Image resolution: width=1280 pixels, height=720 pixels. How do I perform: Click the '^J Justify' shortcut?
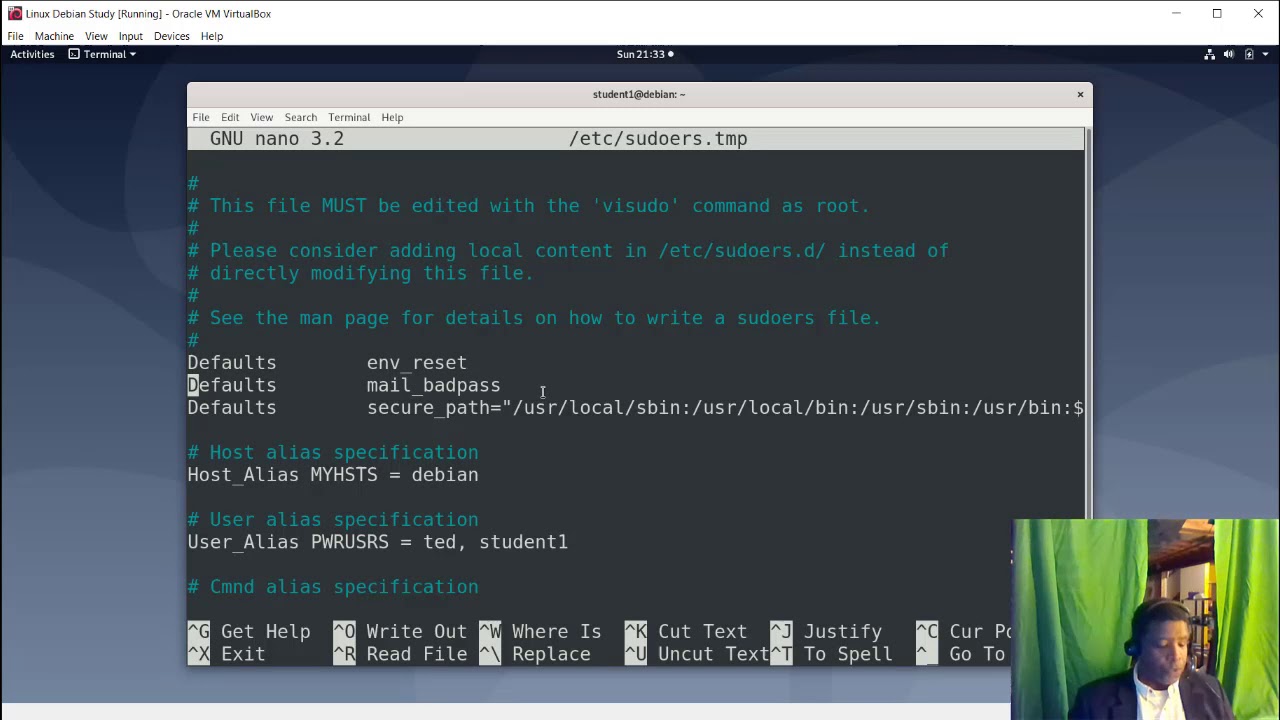pyautogui.click(x=826, y=632)
